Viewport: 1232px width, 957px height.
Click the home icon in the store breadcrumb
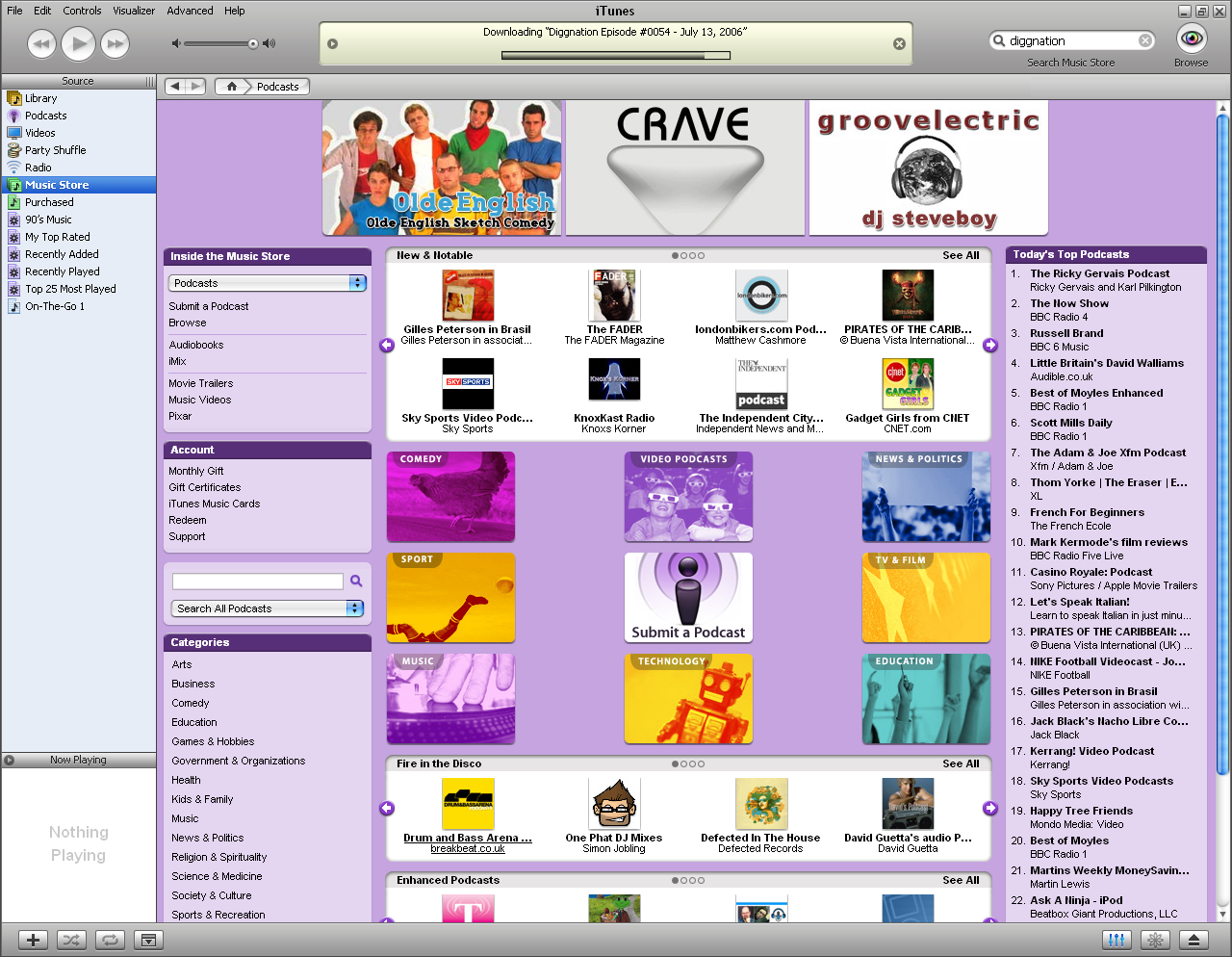pyautogui.click(x=230, y=86)
